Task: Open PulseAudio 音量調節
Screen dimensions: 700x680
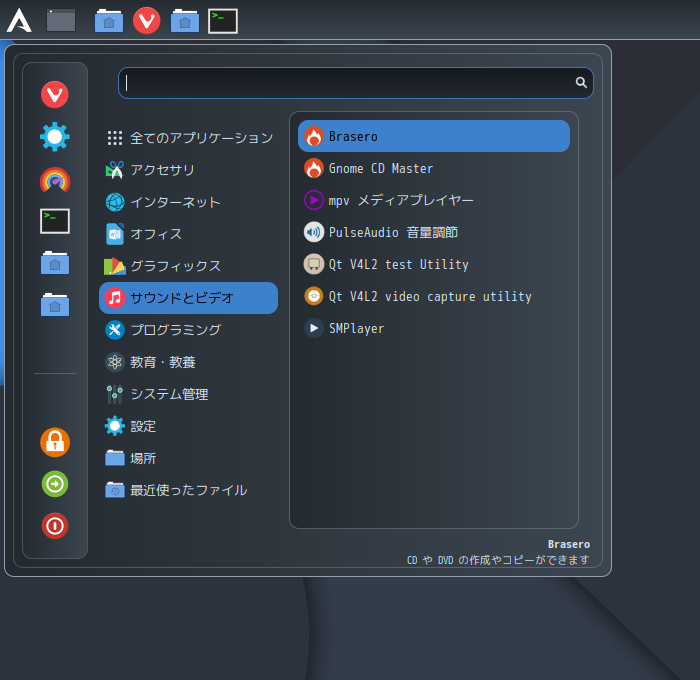Action: (x=434, y=232)
